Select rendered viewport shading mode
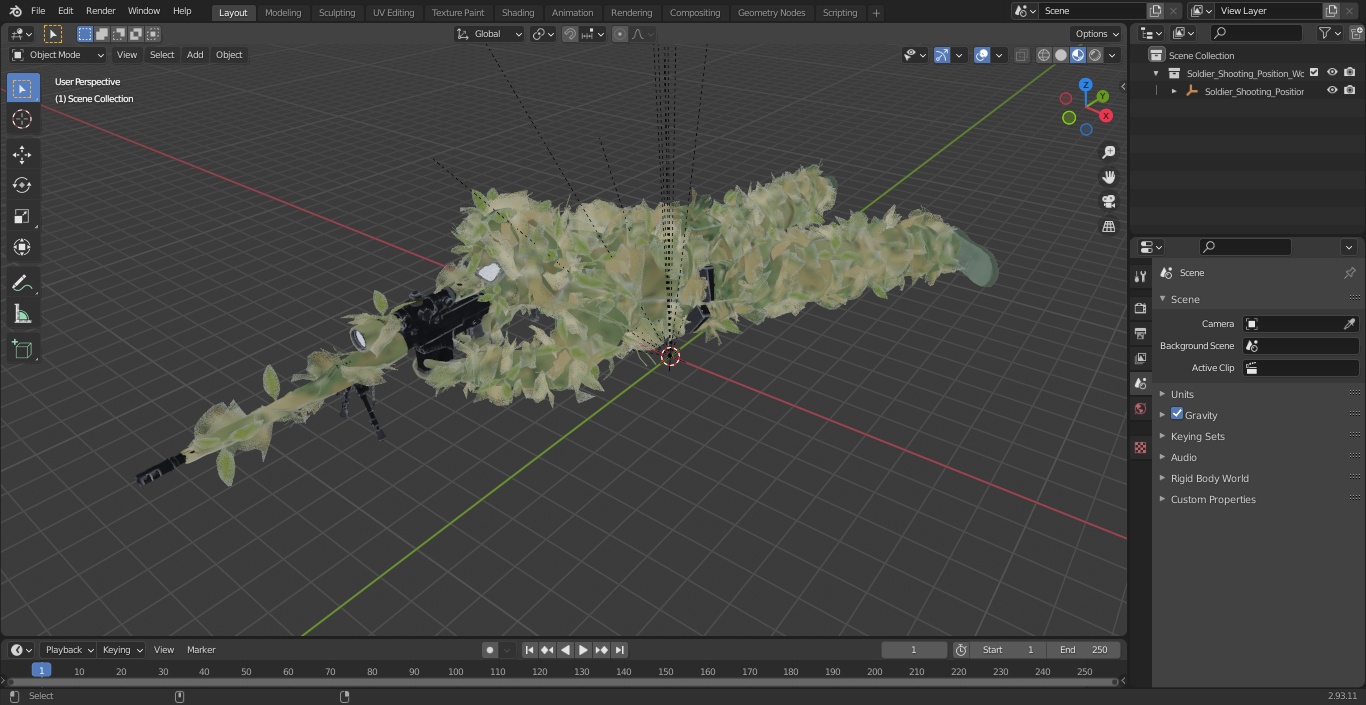The image size is (1366, 705). (x=1095, y=55)
